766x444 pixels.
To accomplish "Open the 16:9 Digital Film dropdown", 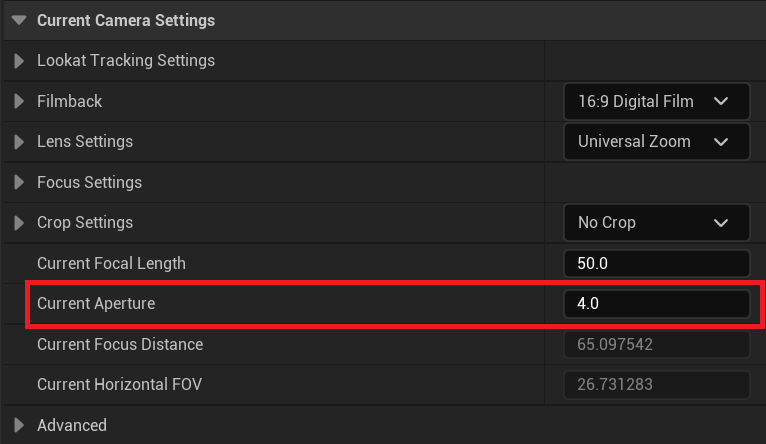I will pos(657,101).
